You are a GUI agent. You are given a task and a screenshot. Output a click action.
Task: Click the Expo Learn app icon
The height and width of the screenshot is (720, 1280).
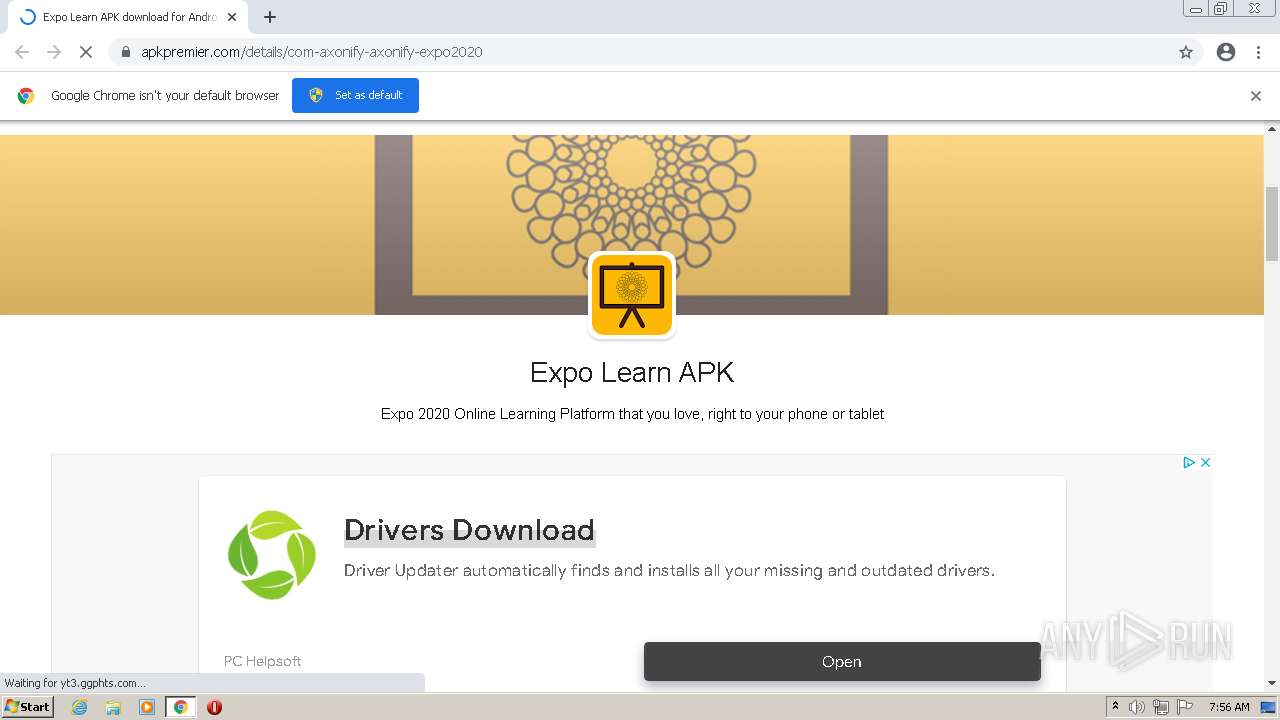point(632,295)
